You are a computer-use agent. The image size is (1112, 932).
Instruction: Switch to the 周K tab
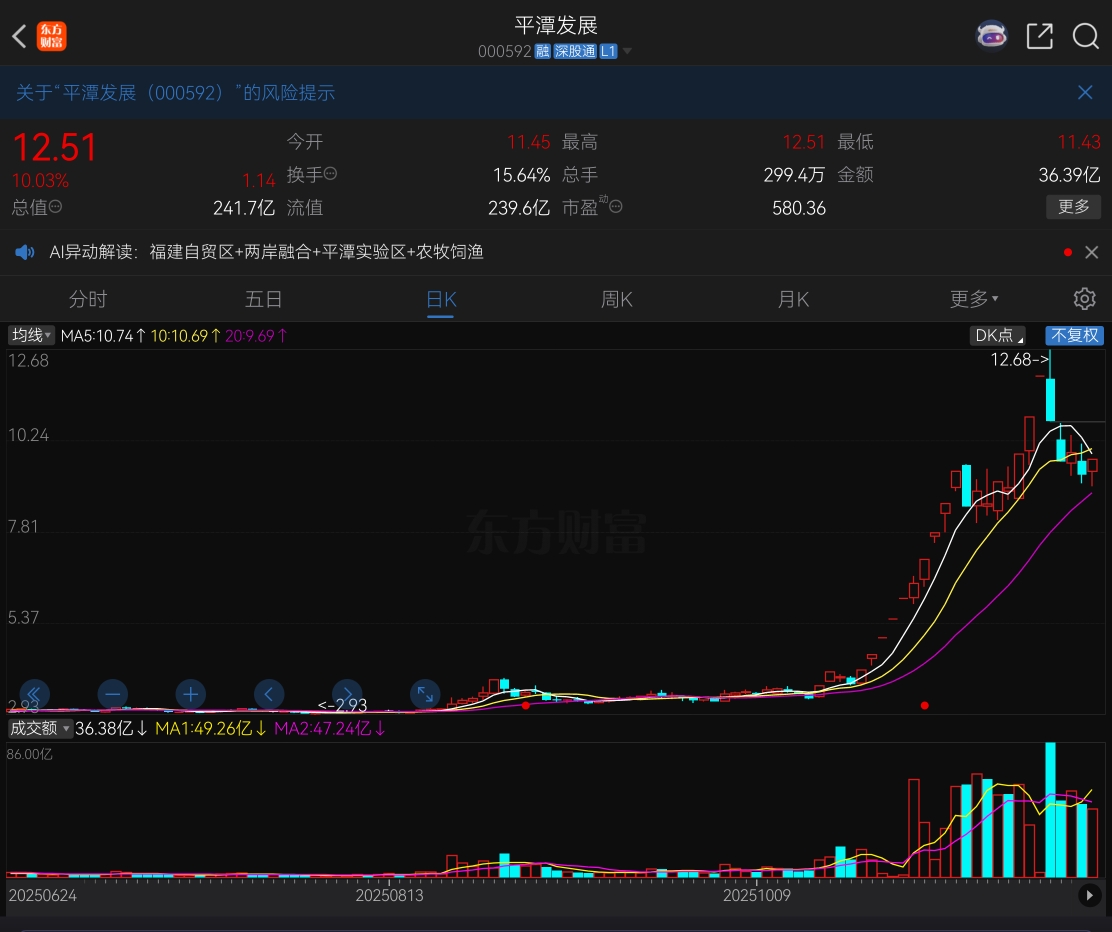pyautogui.click(x=617, y=299)
